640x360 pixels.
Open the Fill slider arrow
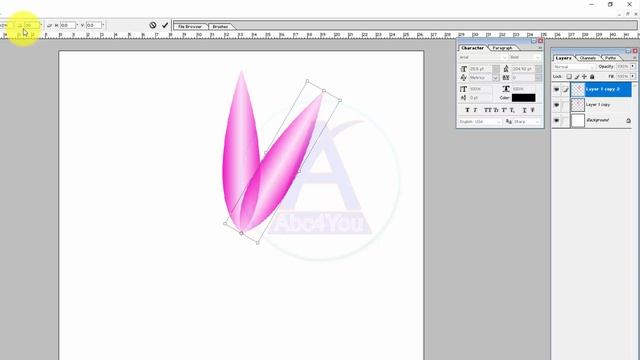[633, 76]
